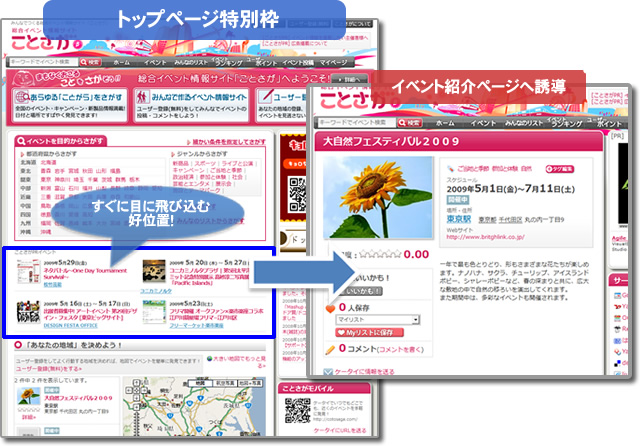The height and width of the screenshot is (446, 640).
Task: Click the タグ編集 button
Action: [560, 169]
